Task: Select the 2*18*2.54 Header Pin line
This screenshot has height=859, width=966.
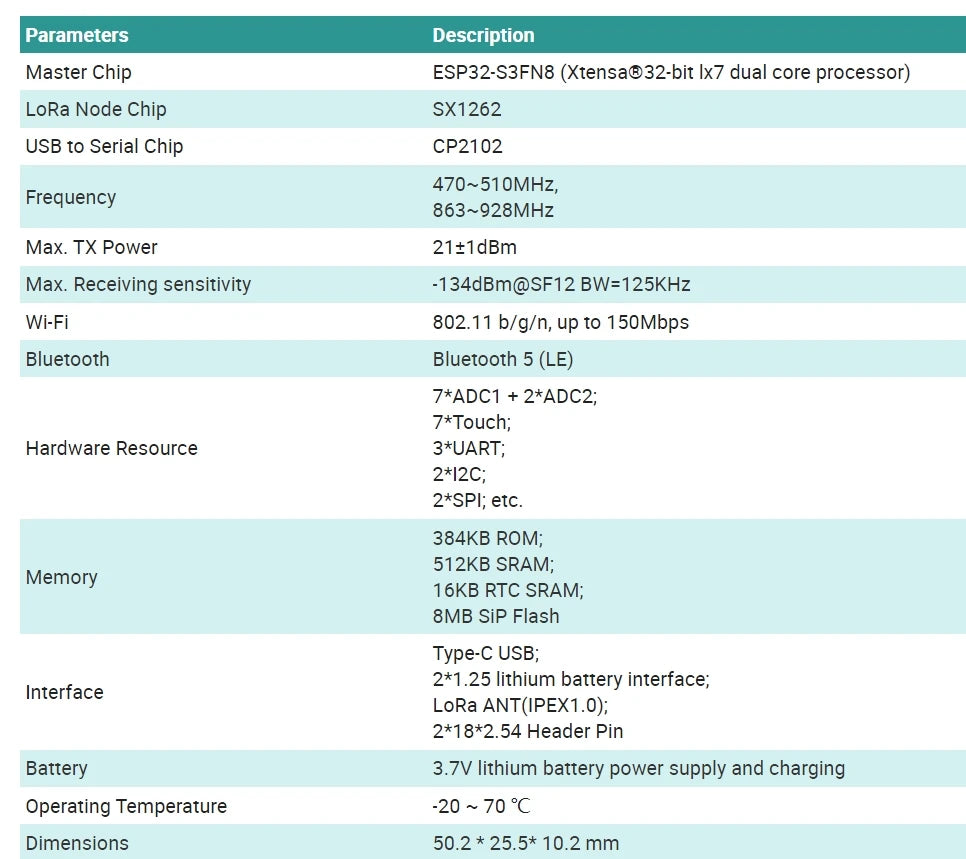Action: (527, 731)
